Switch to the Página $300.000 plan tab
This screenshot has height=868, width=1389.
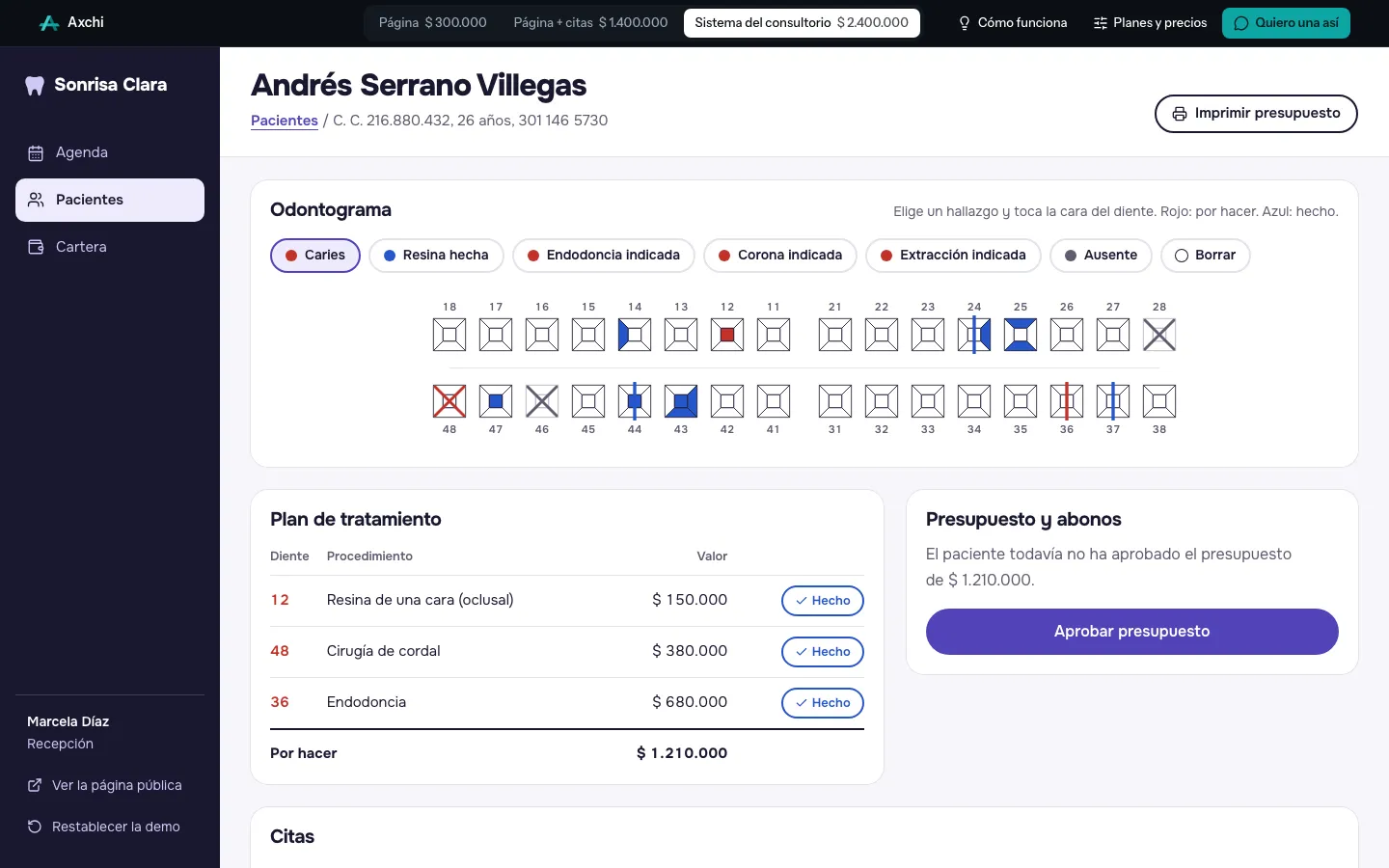click(x=432, y=23)
